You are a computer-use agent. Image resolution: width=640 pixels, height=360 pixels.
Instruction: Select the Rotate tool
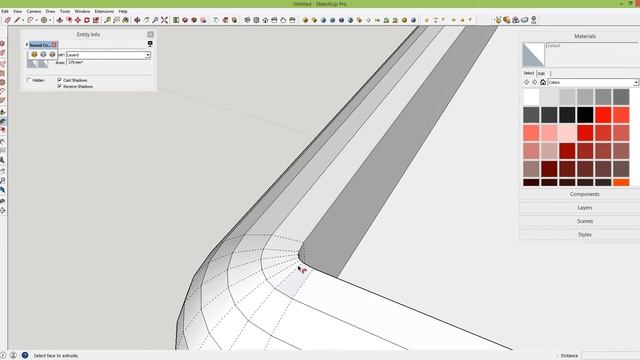pyautogui.click(x=87, y=20)
